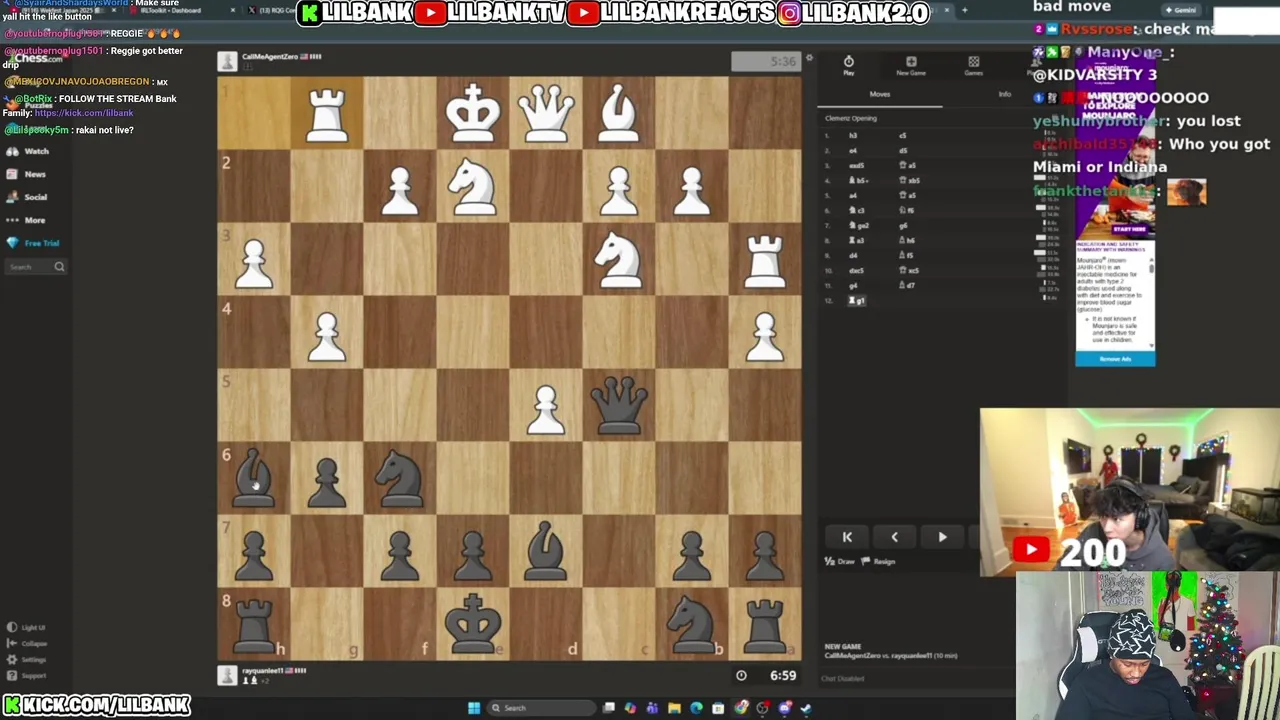This screenshot has height=720, width=1280.
Task: Click the white king piece
Action: coord(473,111)
